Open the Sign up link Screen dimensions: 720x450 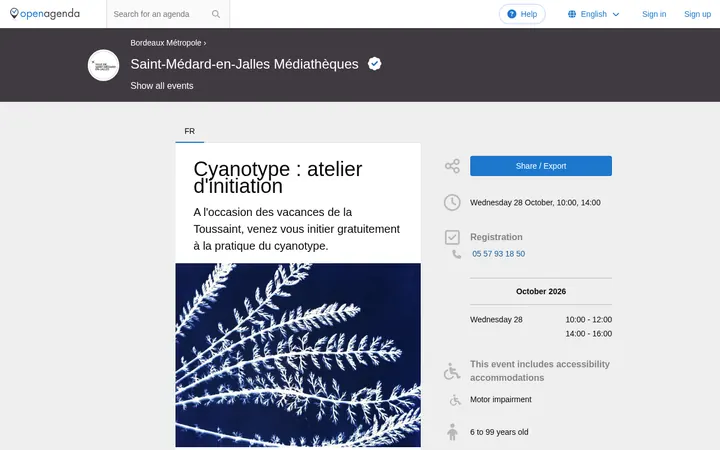(697, 14)
